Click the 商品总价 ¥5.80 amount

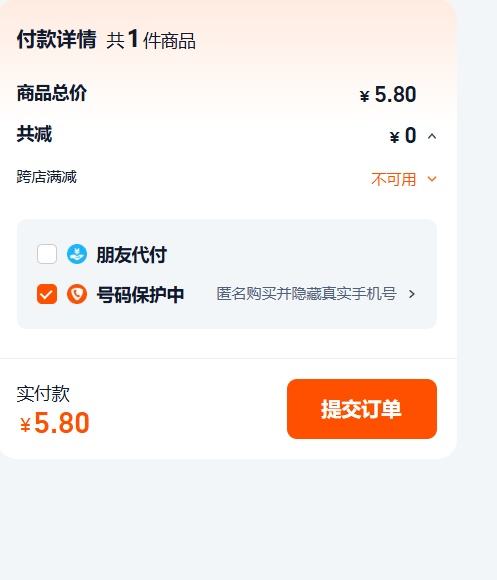coord(388,94)
